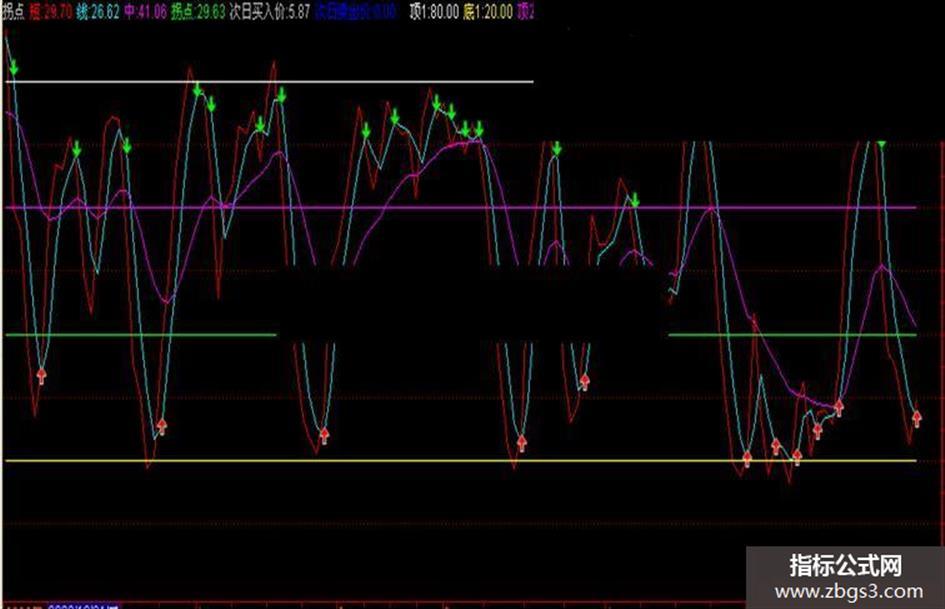Select the yellow horizontal bottom level line
Image resolution: width=945 pixels, height=609 pixels.
point(460,461)
